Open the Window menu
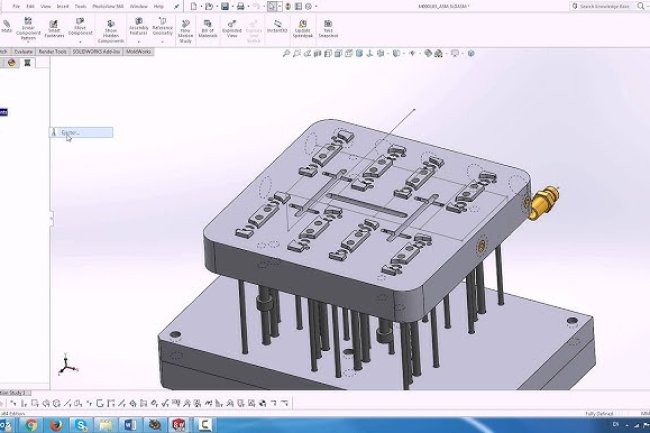 click(138, 7)
